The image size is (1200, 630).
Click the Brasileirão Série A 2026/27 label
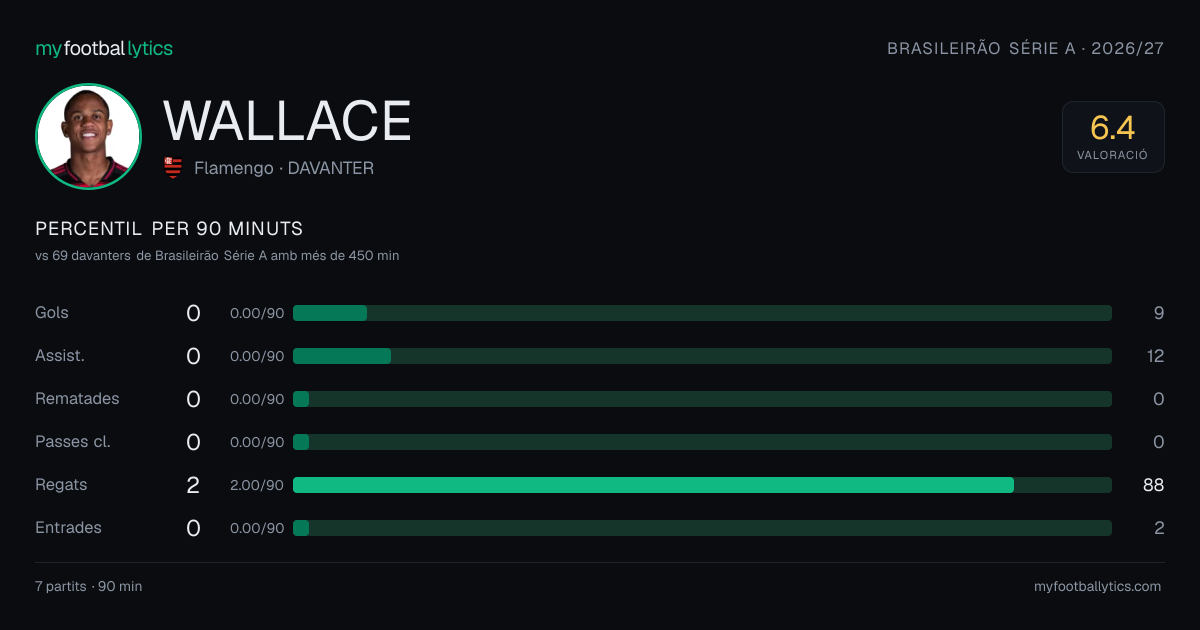click(x=1026, y=48)
